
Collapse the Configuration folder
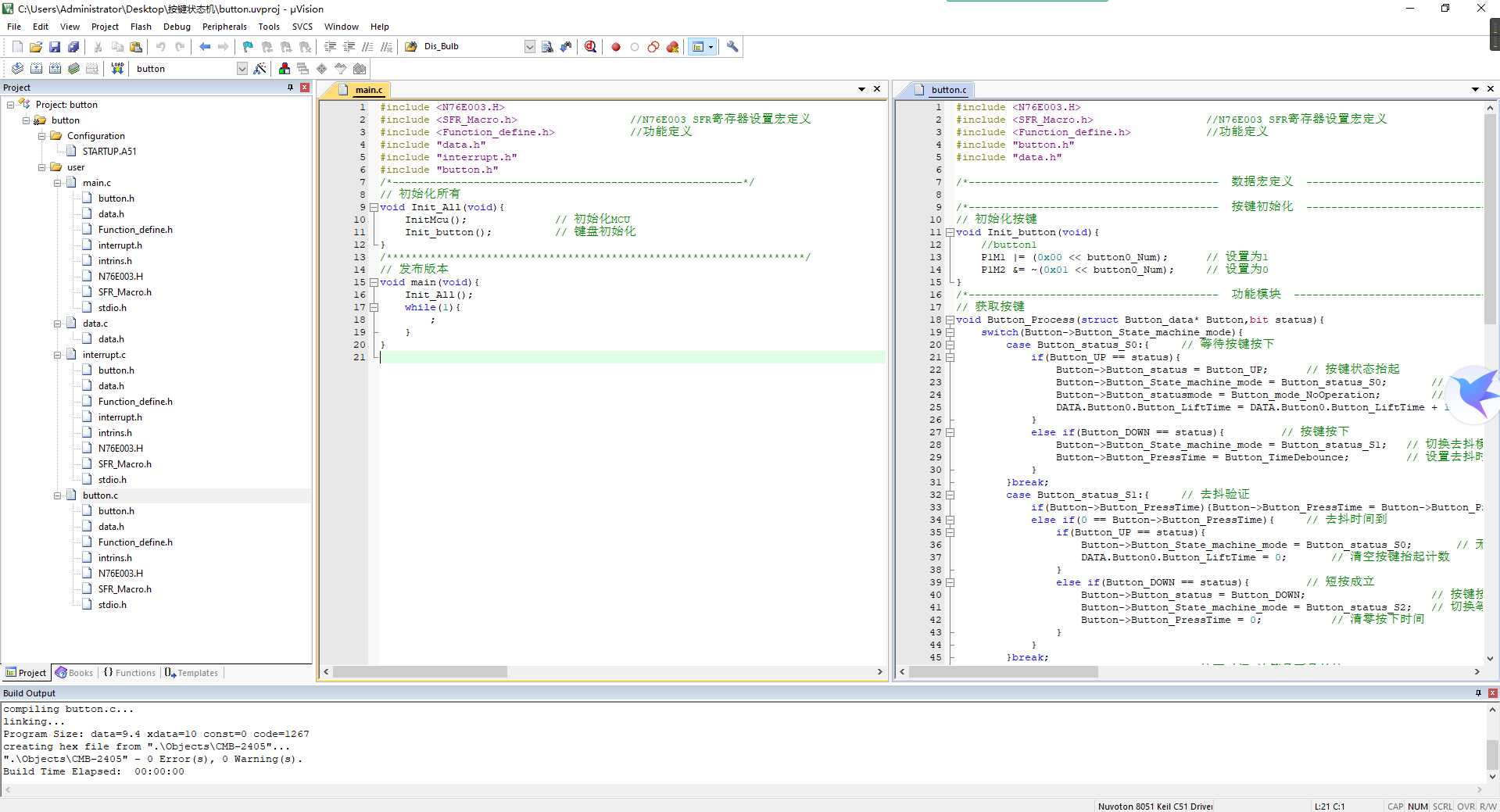pyautogui.click(x=41, y=136)
